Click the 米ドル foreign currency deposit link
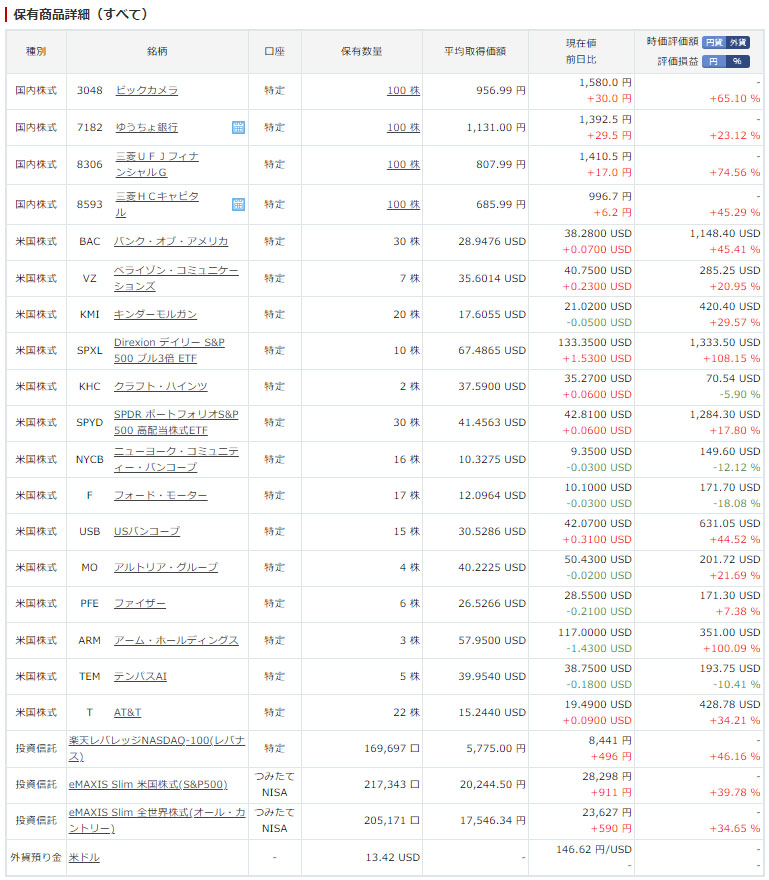Image resolution: width=769 pixels, height=880 pixels. (x=84, y=857)
